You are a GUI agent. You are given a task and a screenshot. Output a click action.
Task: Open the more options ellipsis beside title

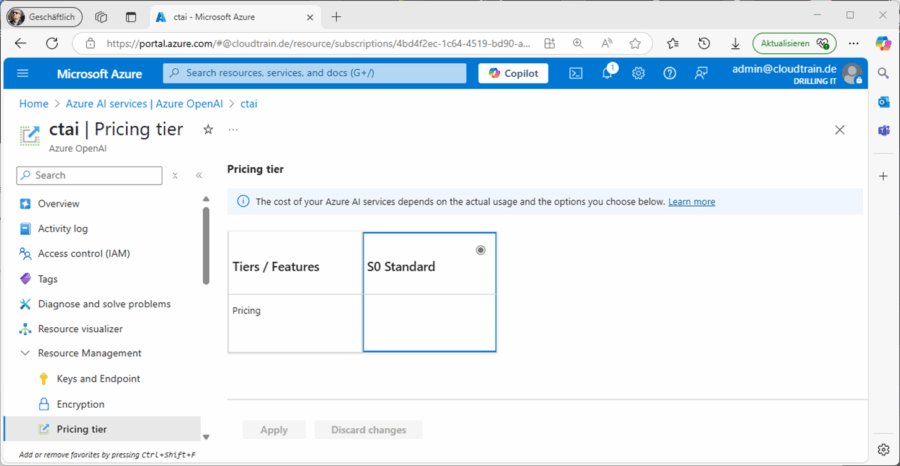[232, 130]
